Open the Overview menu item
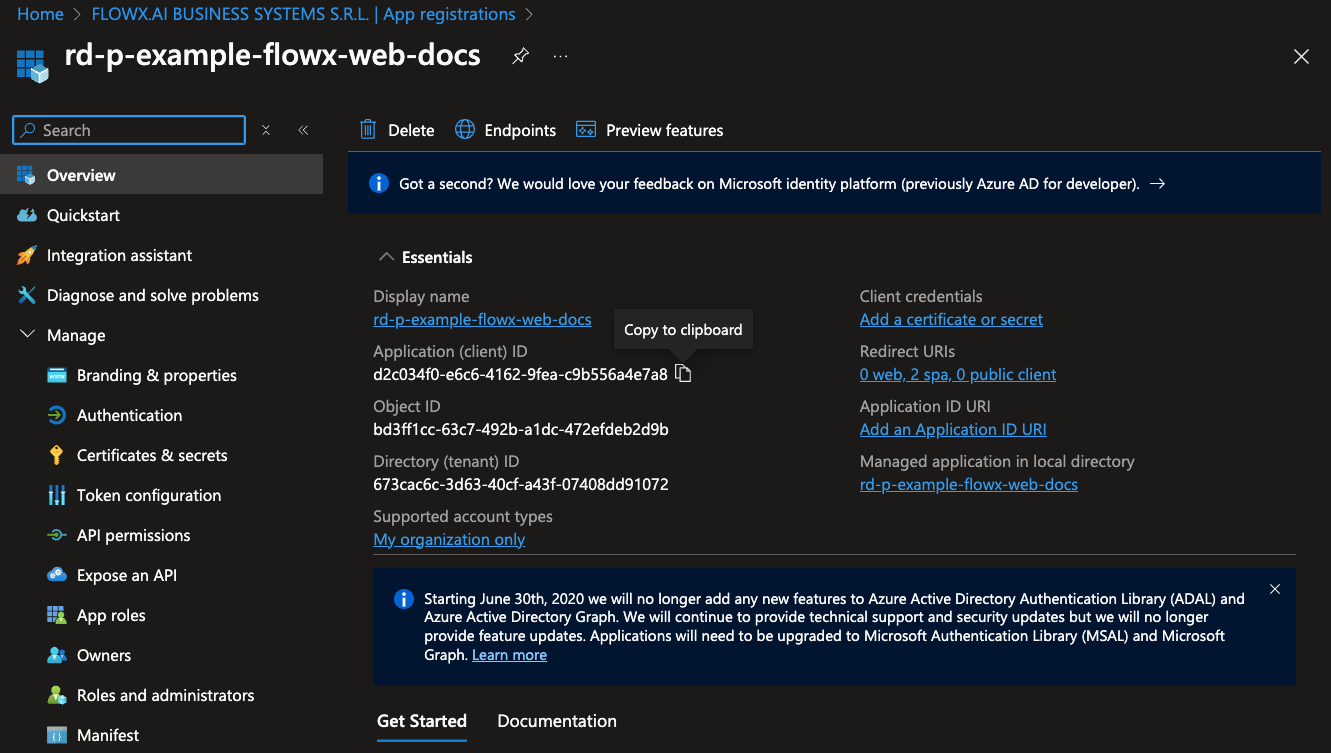Image resolution: width=1331 pixels, height=753 pixels. (x=161, y=175)
